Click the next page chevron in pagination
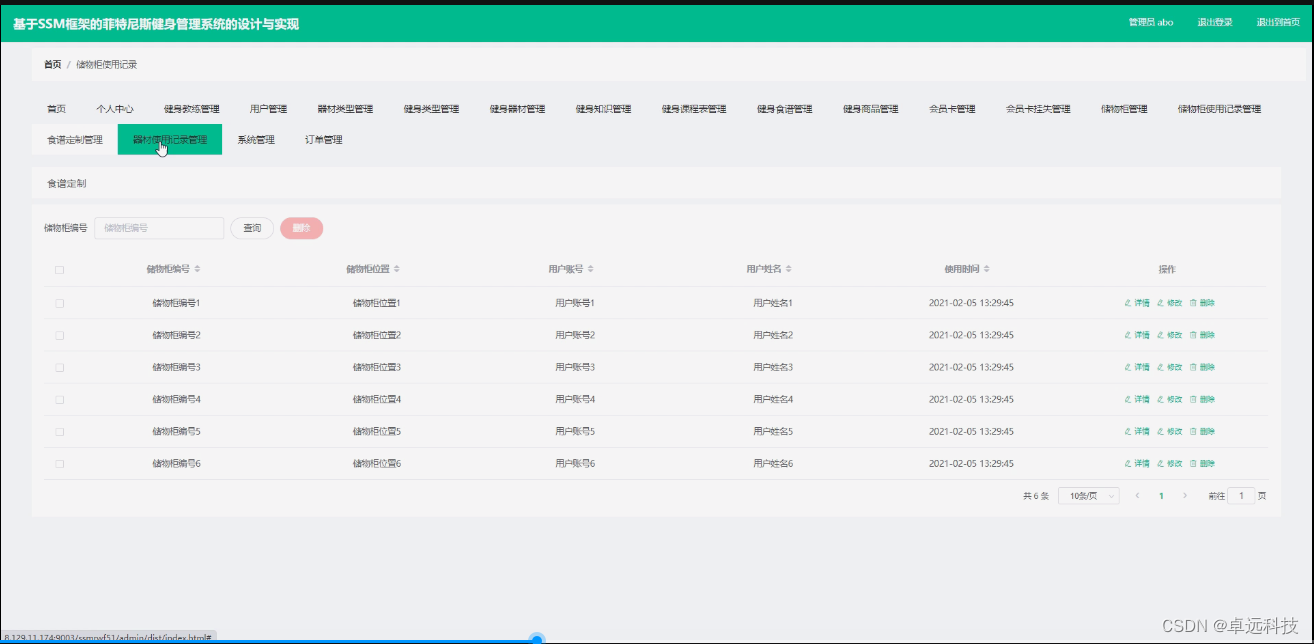The image size is (1314, 644). click(1185, 495)
